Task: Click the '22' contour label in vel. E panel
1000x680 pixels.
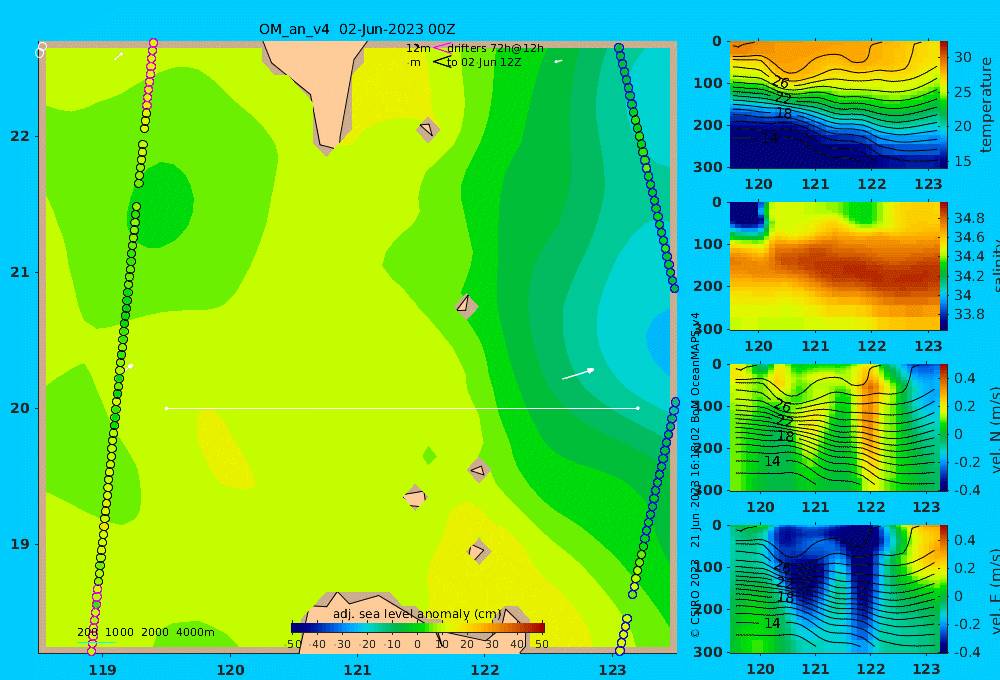Action: point(784,582)
